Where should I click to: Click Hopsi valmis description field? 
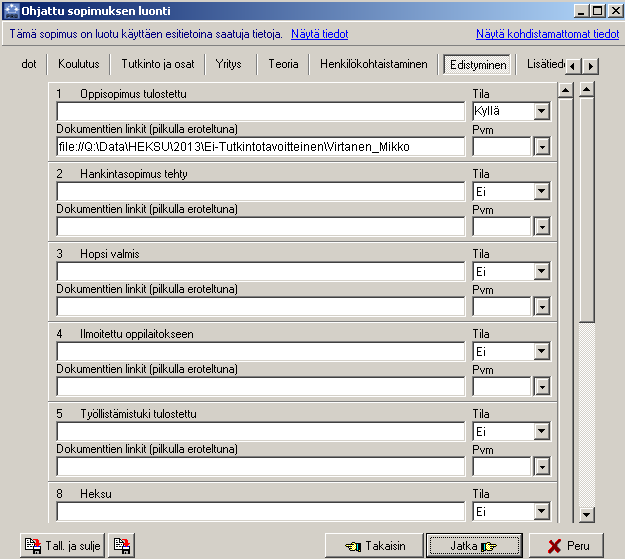pos(261,272)
